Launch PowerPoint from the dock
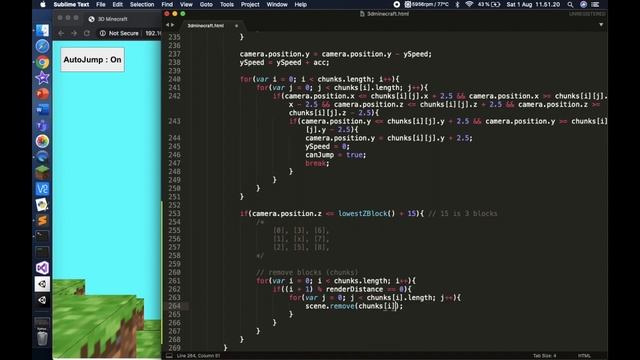 42,93
